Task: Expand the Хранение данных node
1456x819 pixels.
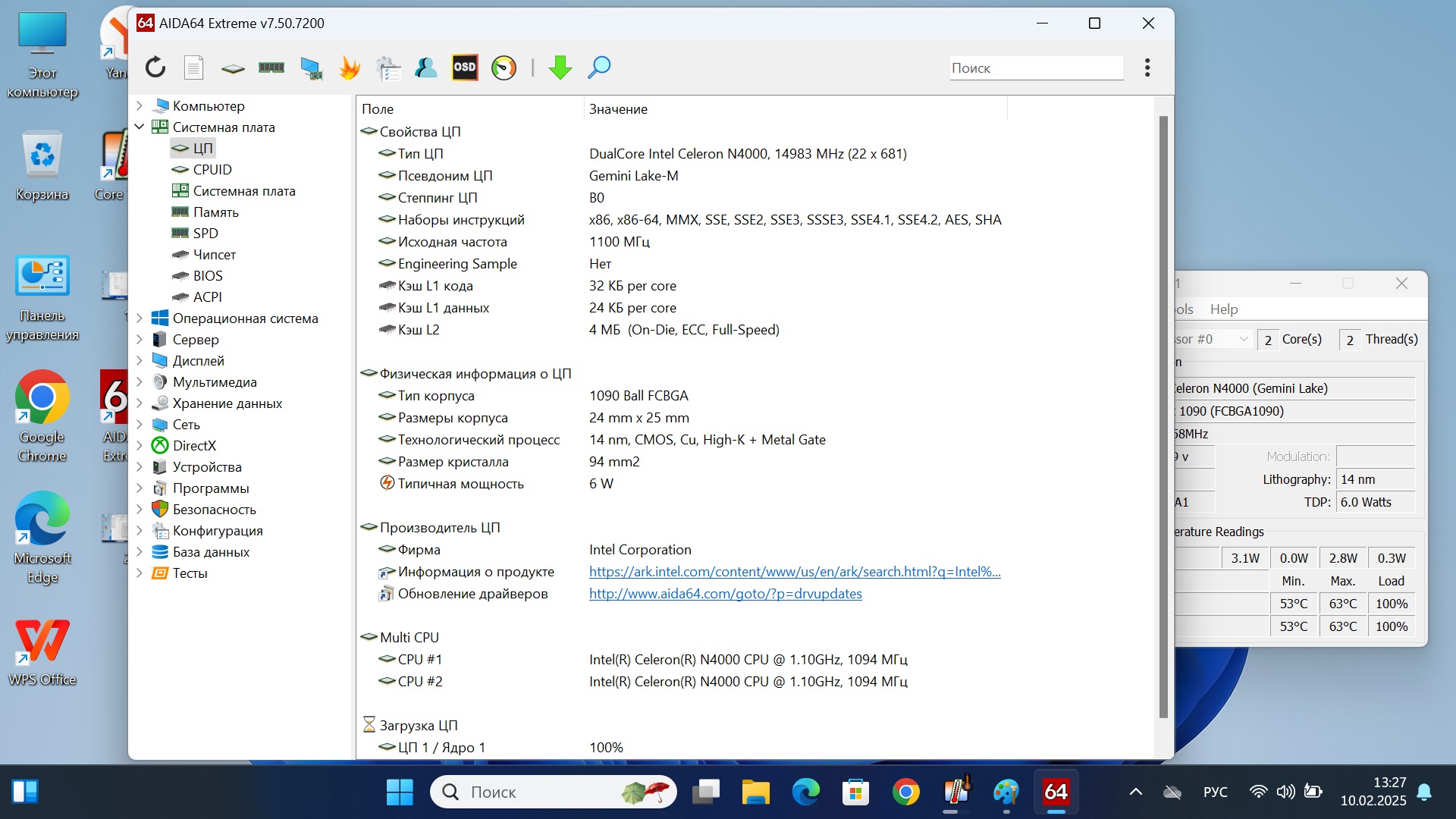Action: (x=140, y=403)
